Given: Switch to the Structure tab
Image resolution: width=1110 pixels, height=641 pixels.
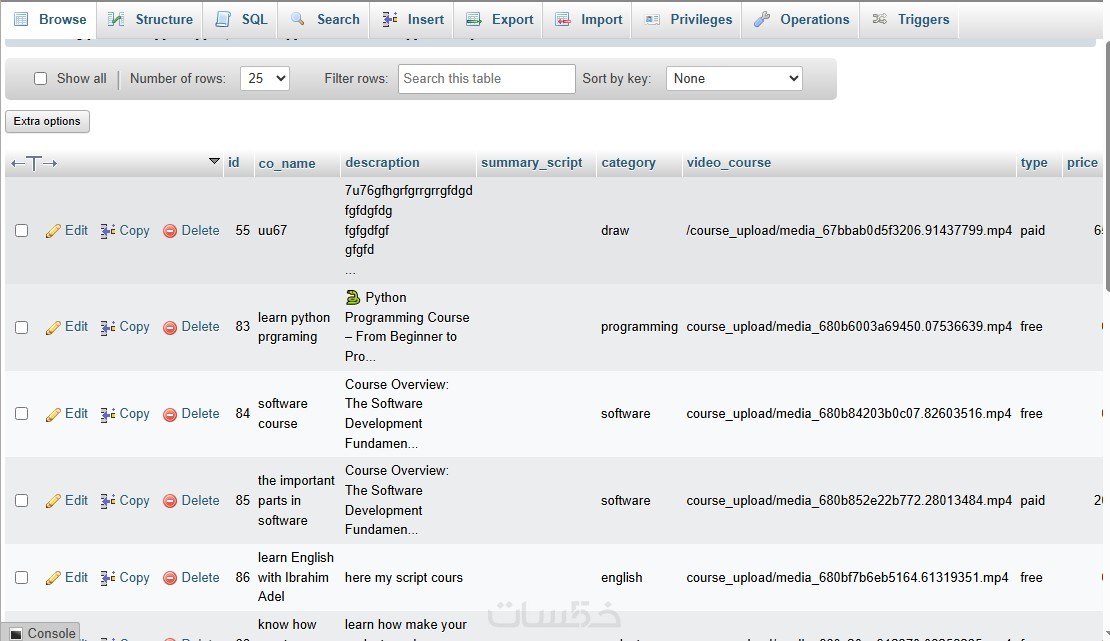Looking at the screenshot, I should click(x=149, y=19).
